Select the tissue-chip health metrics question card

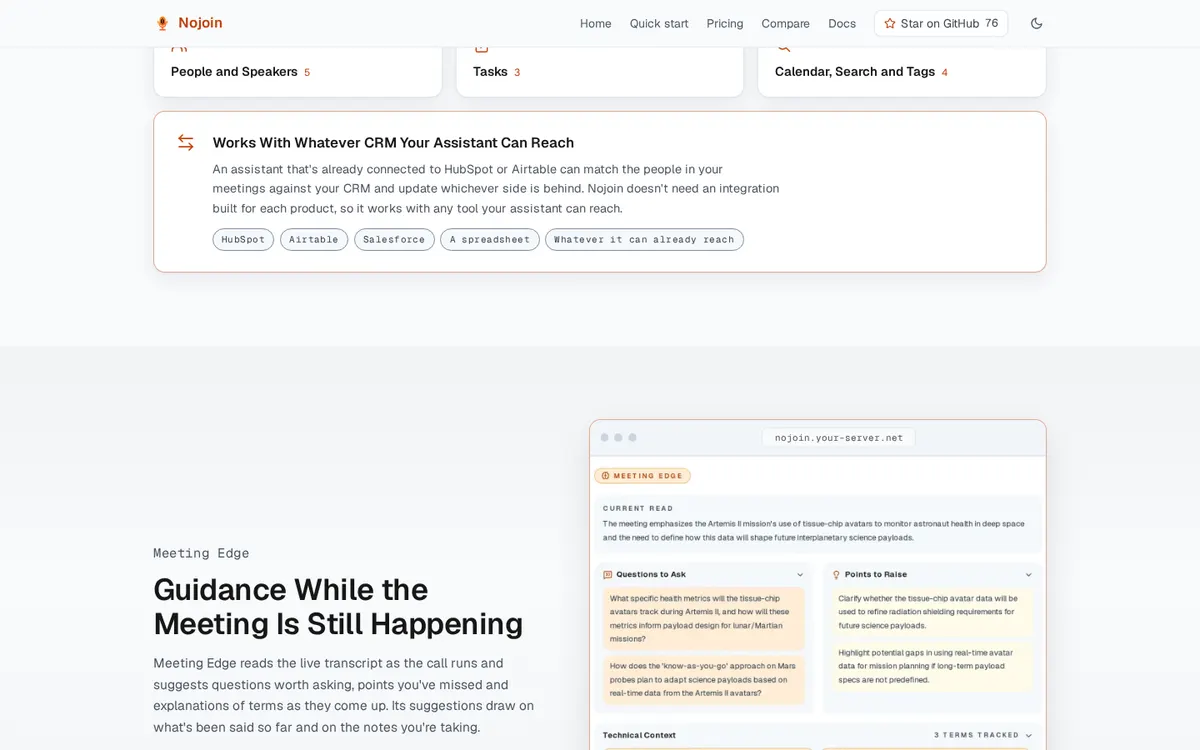[704, 619]
